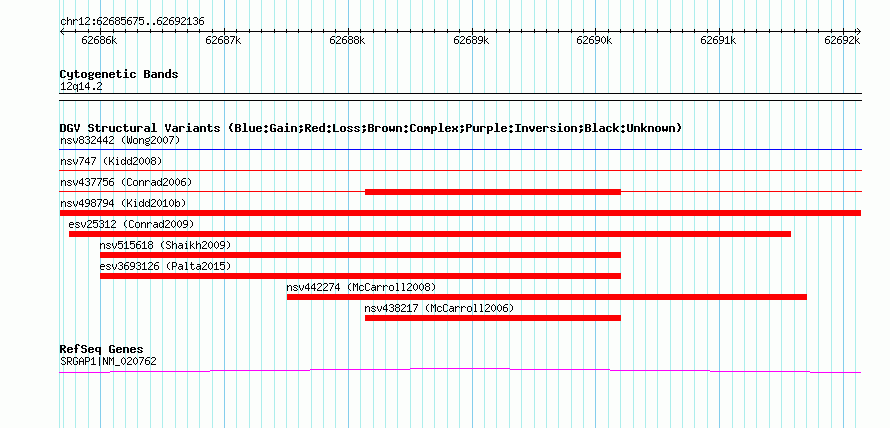Click the magenta SRGAP1 gene line
The image size is (890, 428).
coord(460,371)
